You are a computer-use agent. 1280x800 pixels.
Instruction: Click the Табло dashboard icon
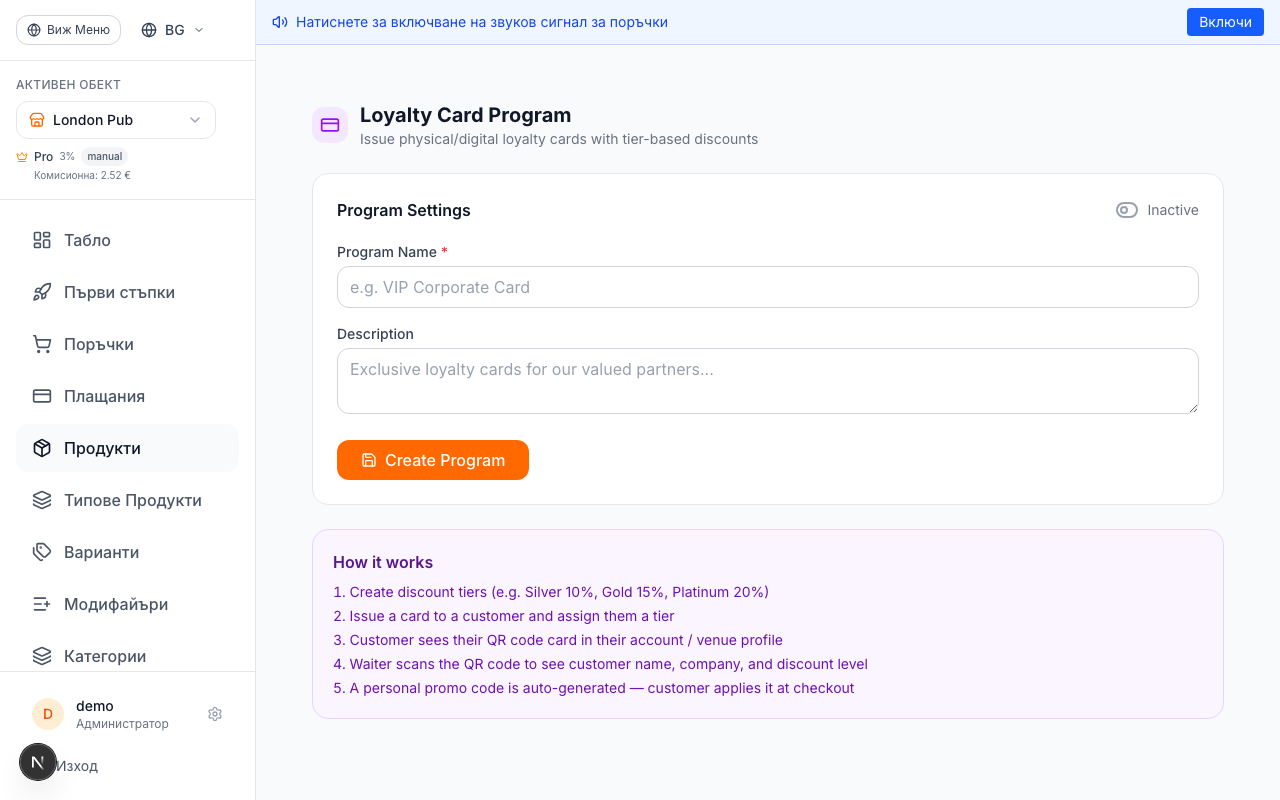pos(42,240)
